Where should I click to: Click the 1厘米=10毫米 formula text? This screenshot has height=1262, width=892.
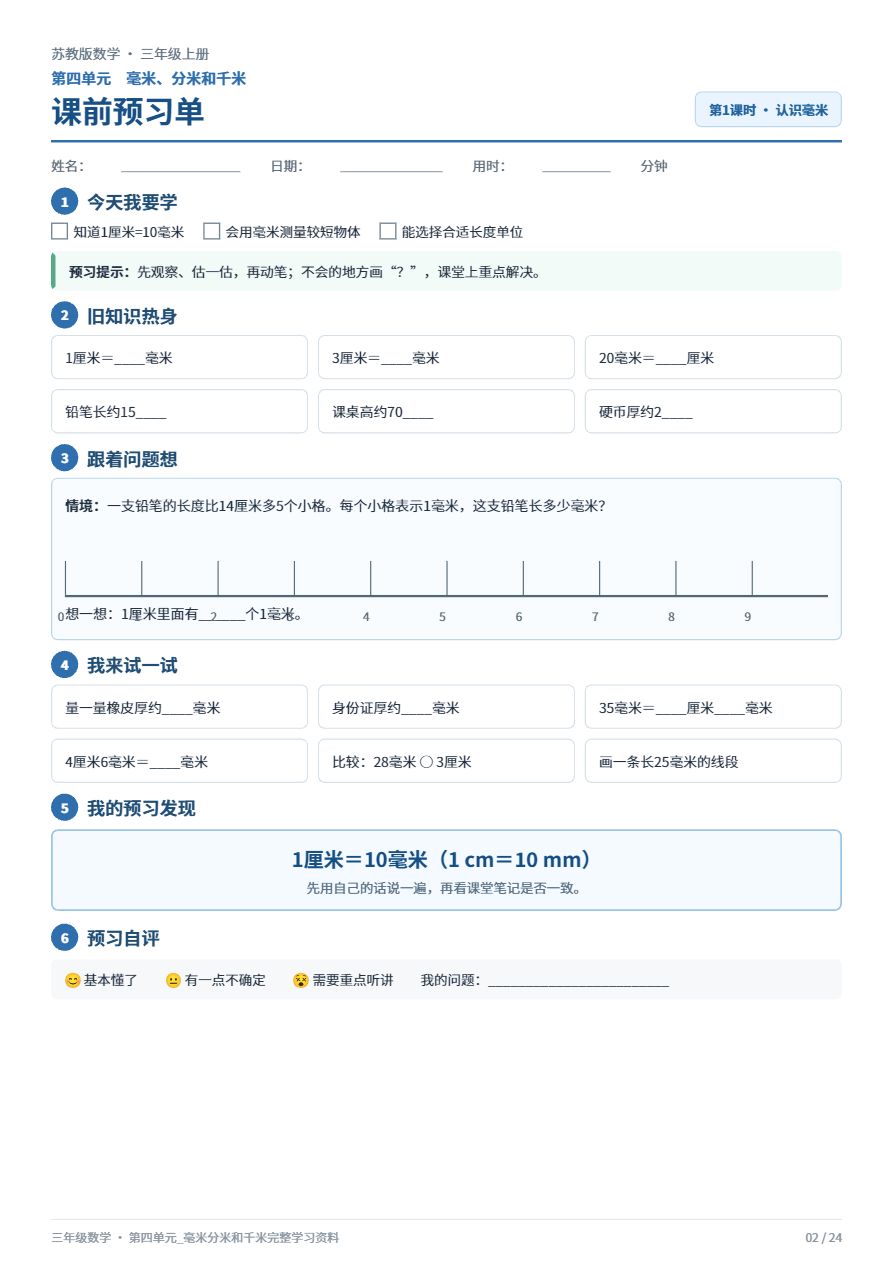(x=446, y=860)
